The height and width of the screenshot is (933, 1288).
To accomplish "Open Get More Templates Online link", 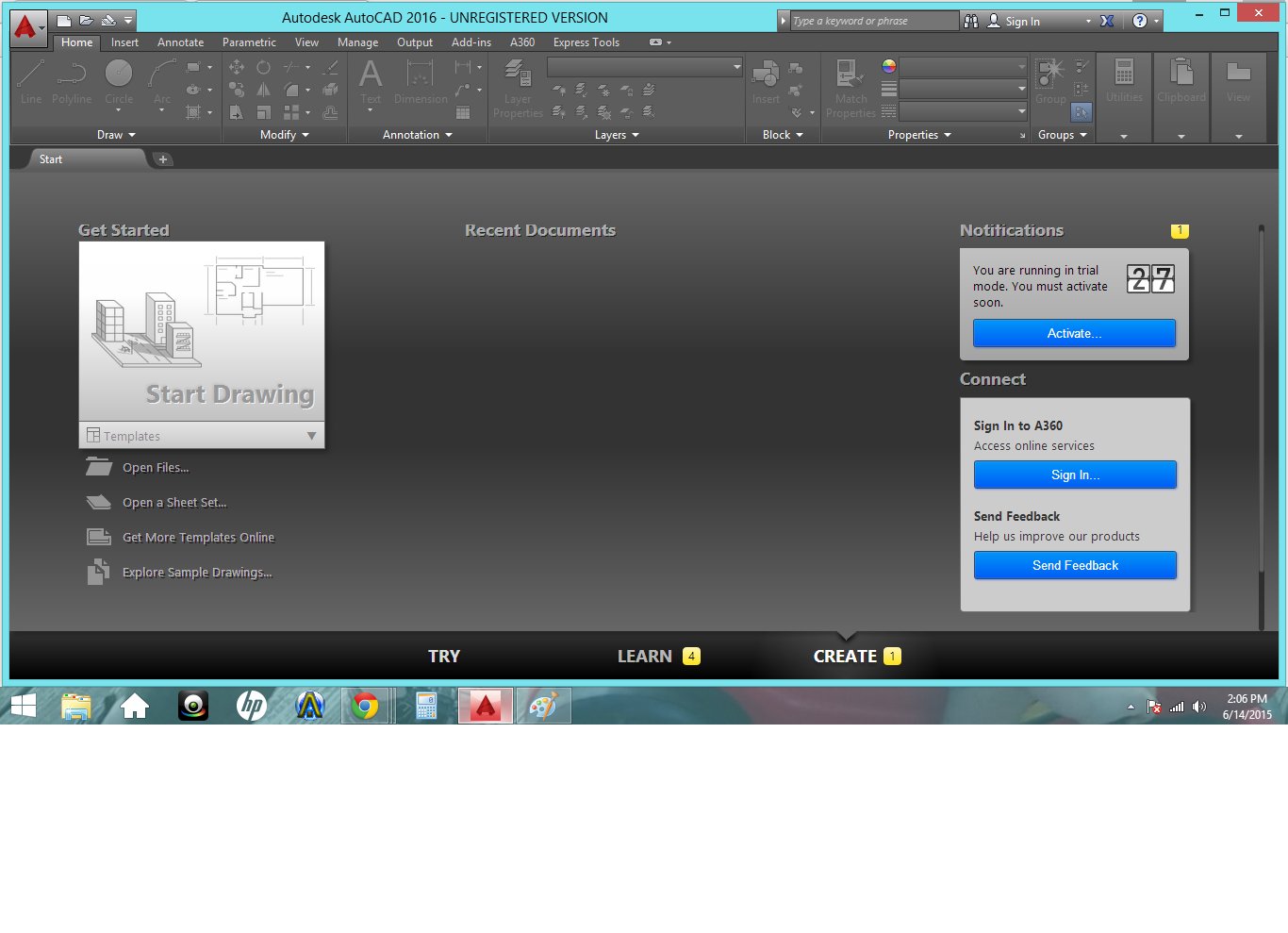I will pyautogui.click(x=198, y=538).
